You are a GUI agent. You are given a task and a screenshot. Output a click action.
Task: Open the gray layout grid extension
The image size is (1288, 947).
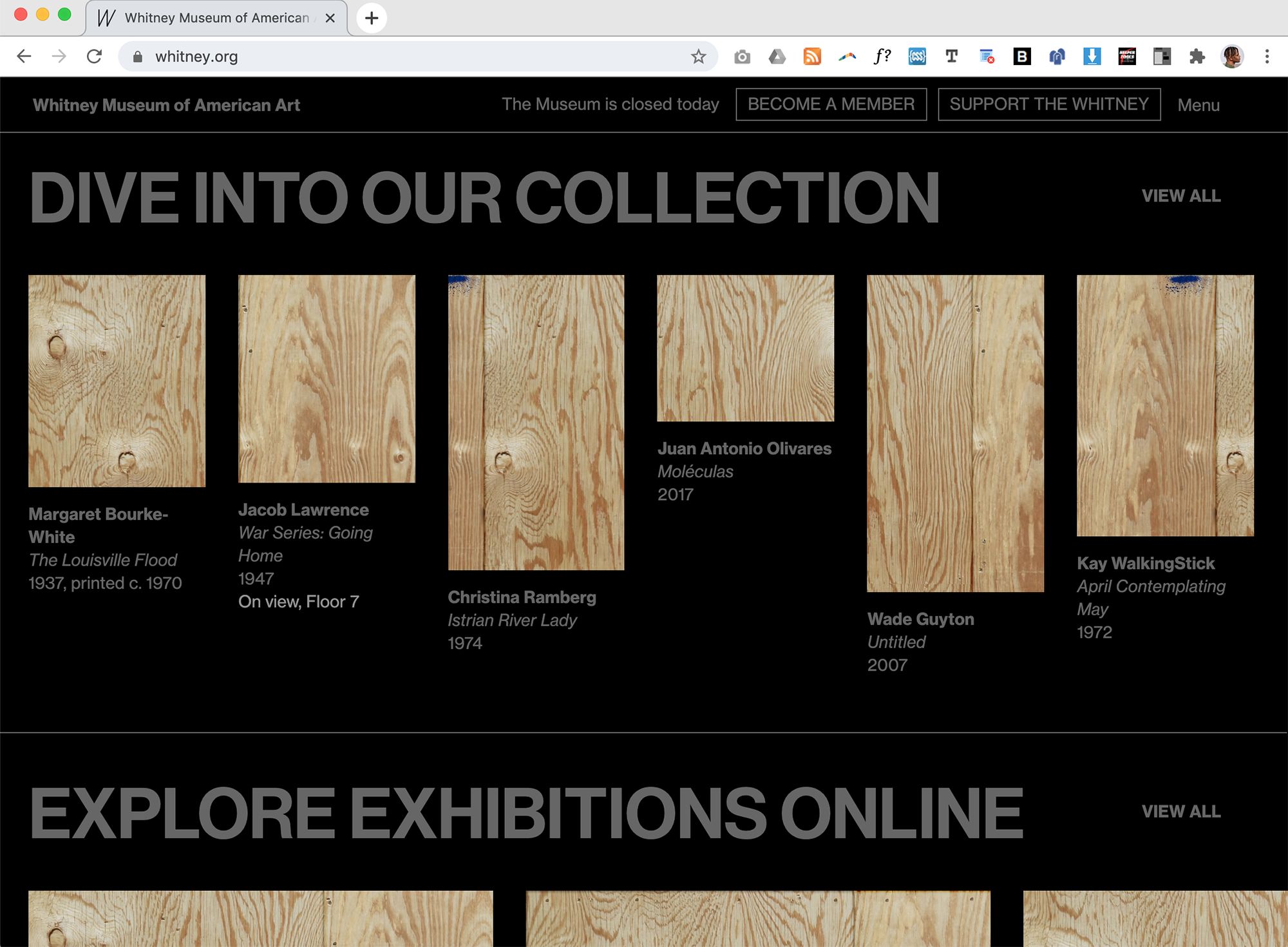pos(1162,57)
